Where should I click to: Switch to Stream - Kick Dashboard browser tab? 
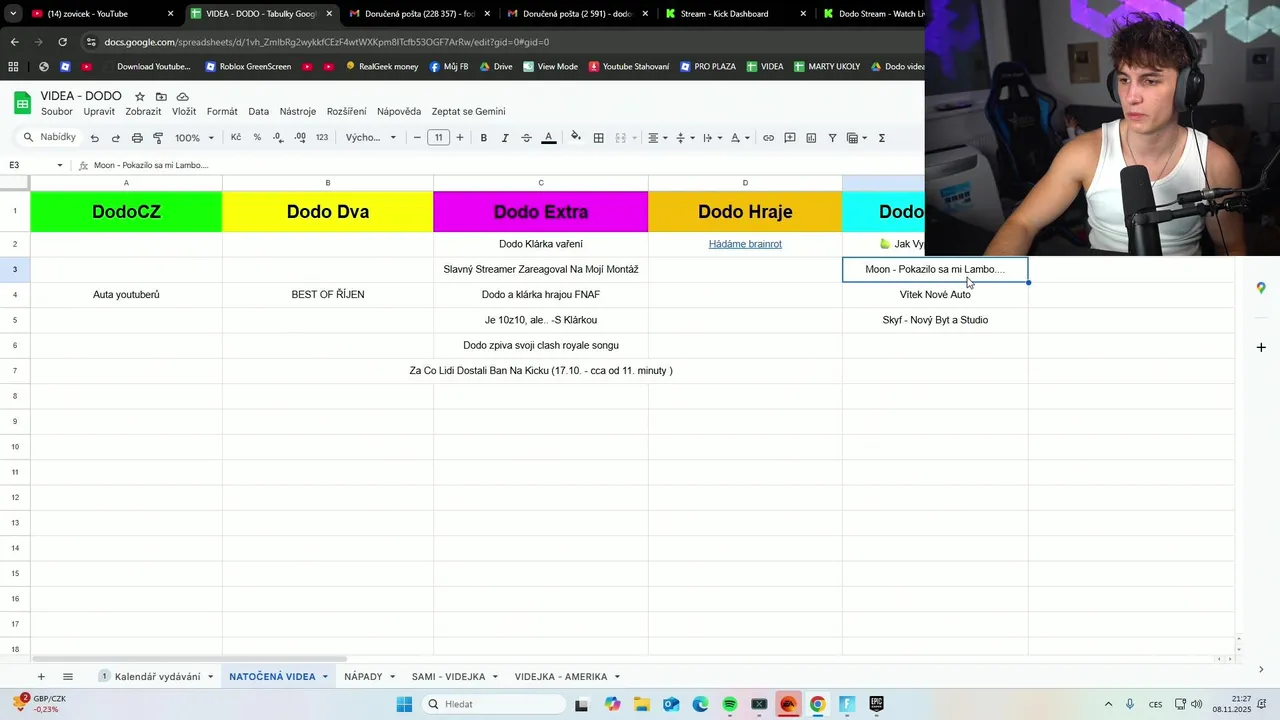724,14
